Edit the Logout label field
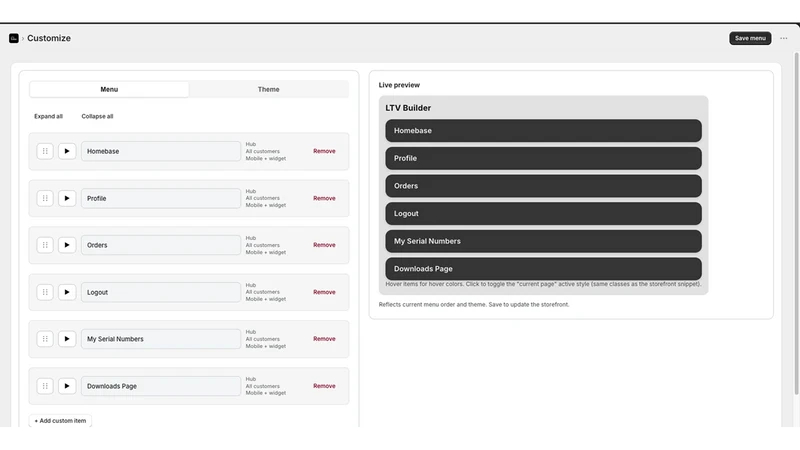 tap(161, 292)
